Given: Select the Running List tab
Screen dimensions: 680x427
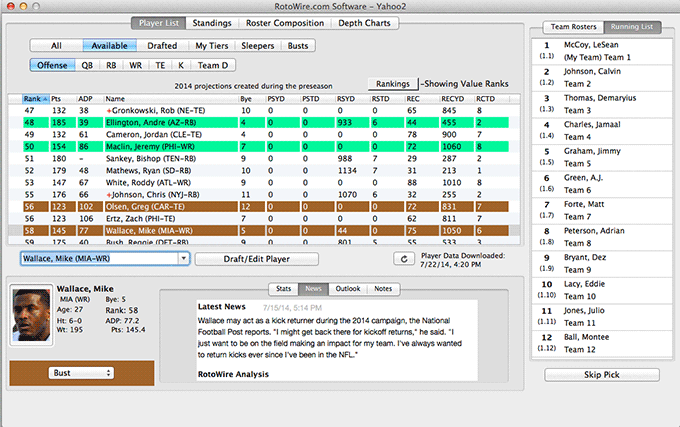Looking at the screenshot, I should pyautogui.click(x=632, y=27).
